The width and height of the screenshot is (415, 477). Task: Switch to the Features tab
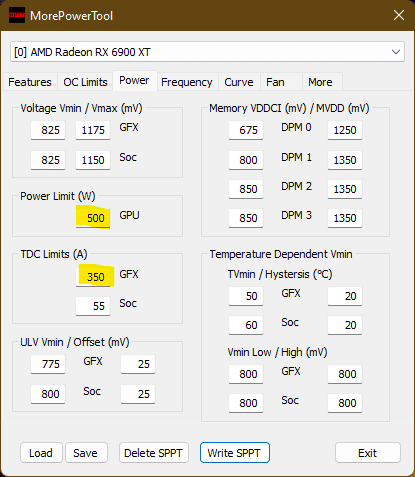point(30,82)
